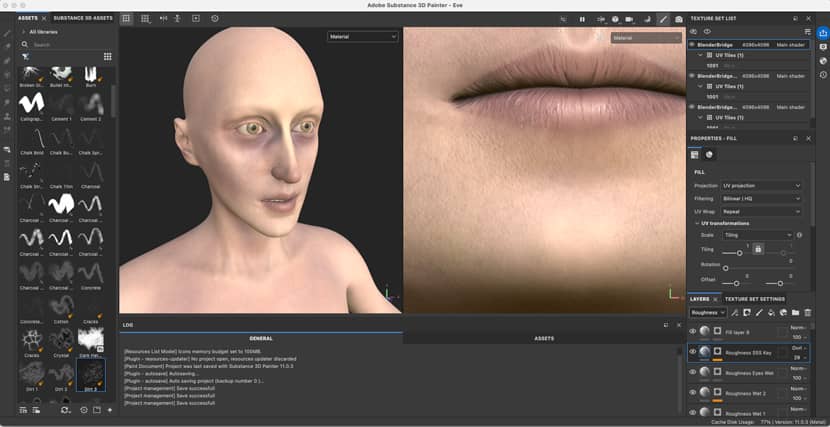
Task: Select the Paint brush tool in left toolbar
Action: 7,33
